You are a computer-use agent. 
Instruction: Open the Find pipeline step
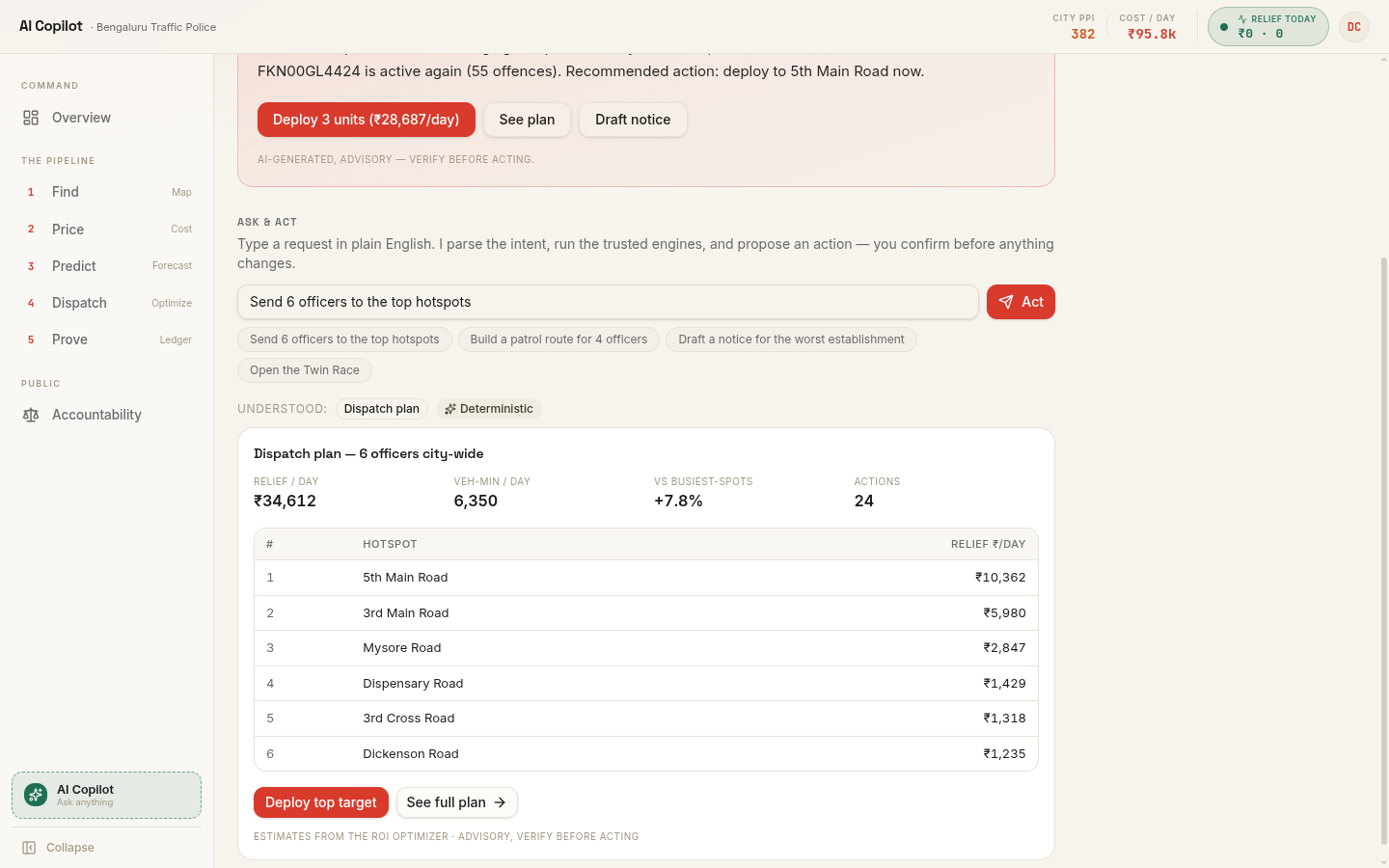tap(107, 192)
